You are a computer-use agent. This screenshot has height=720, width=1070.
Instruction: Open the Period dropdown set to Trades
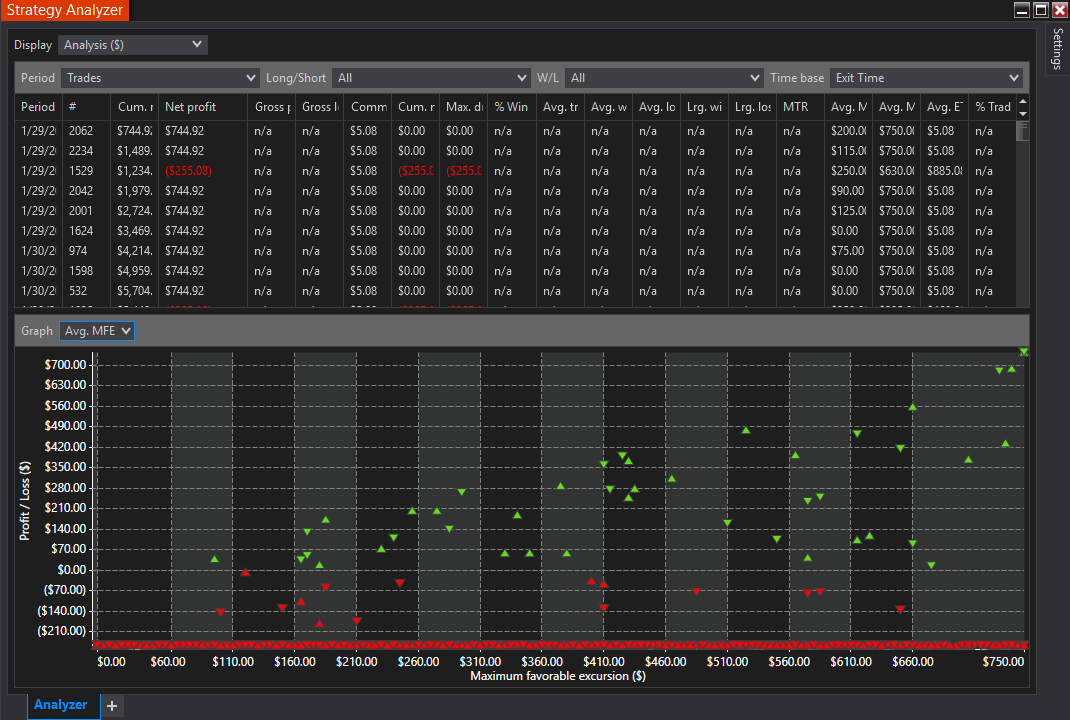click(160, 78)
